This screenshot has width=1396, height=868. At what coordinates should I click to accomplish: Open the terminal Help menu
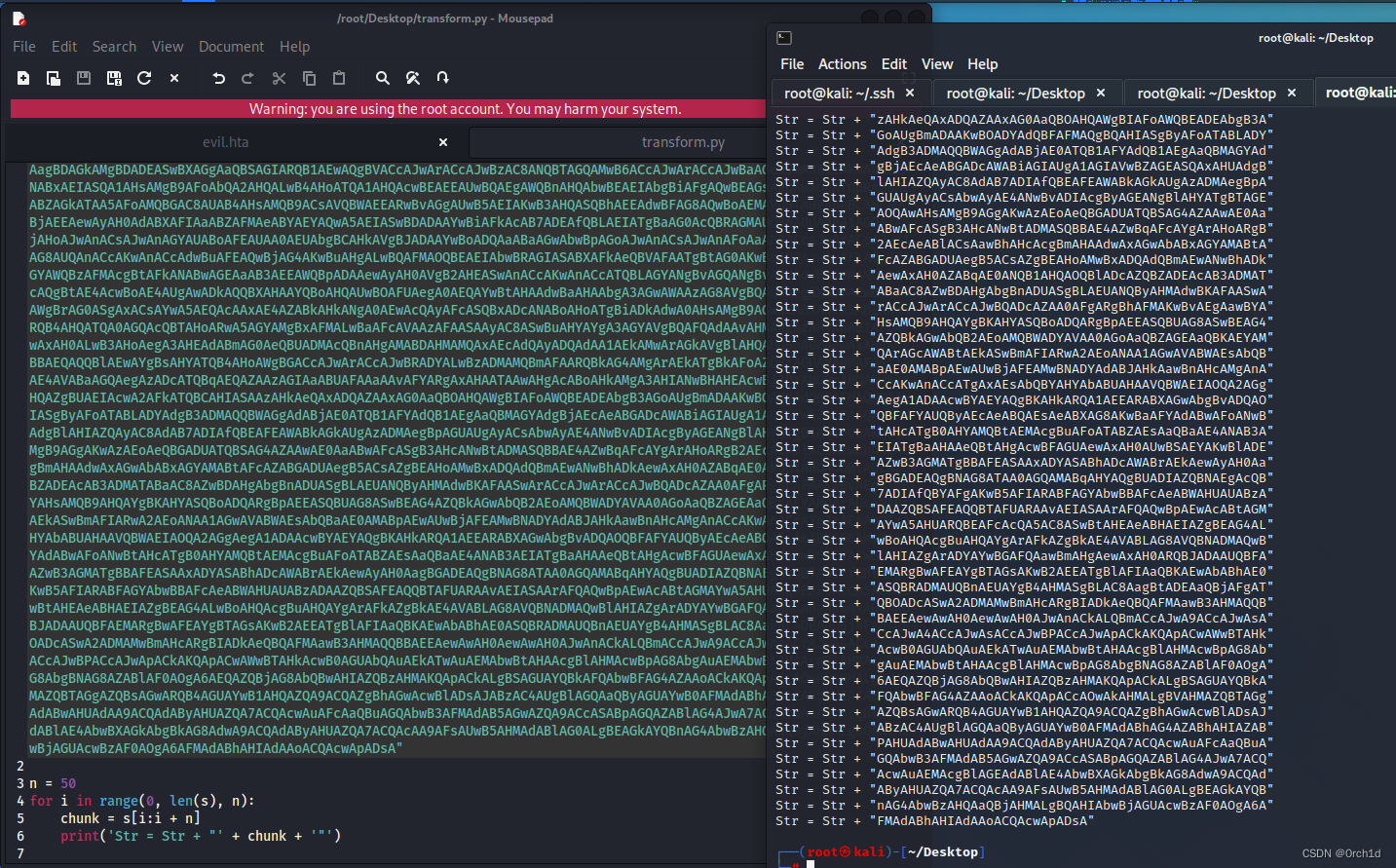coord(983,64)
